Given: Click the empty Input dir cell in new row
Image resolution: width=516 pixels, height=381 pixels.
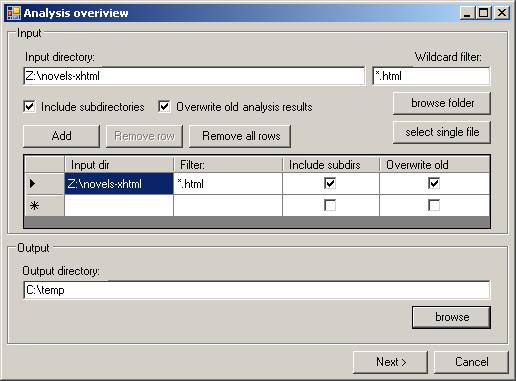Looking at the screenshot, I should point(119,205).
